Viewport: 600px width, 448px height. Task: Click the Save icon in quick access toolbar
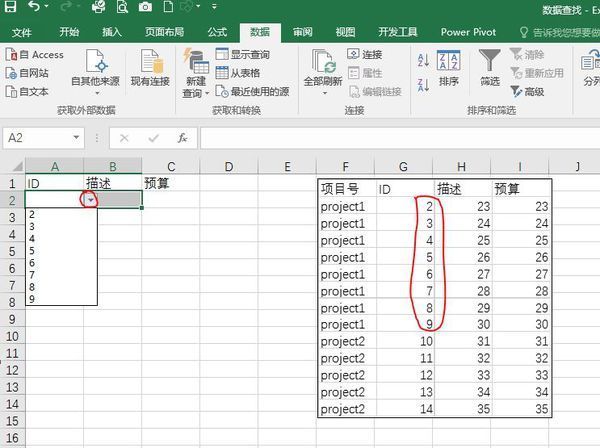pos(10,6)
